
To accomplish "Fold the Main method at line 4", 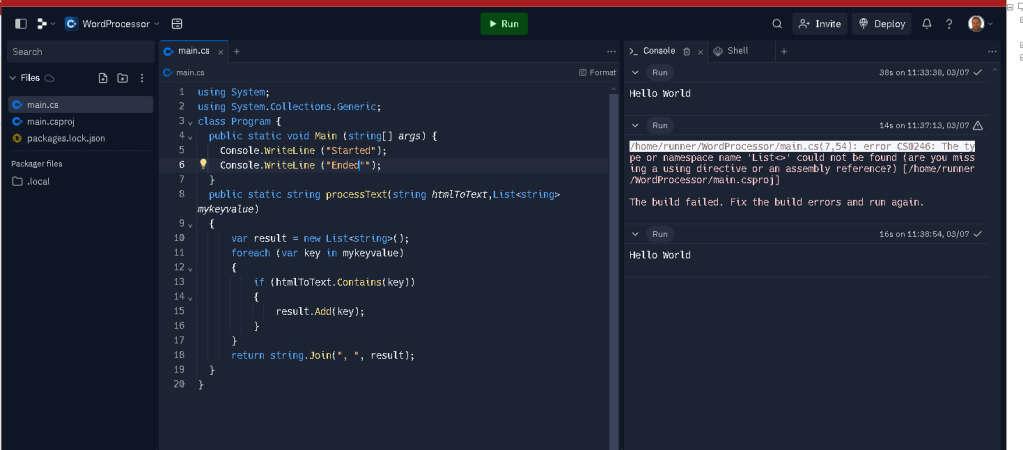I will tap(190, 137).
